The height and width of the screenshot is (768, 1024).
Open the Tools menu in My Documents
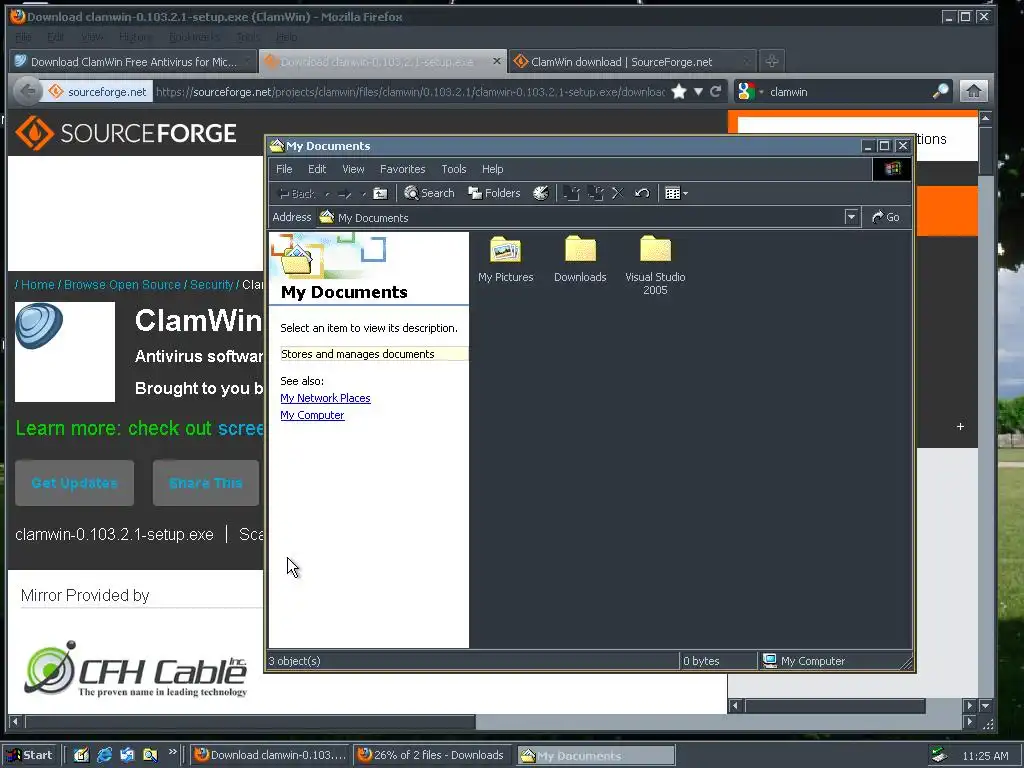tap(453, 169)
